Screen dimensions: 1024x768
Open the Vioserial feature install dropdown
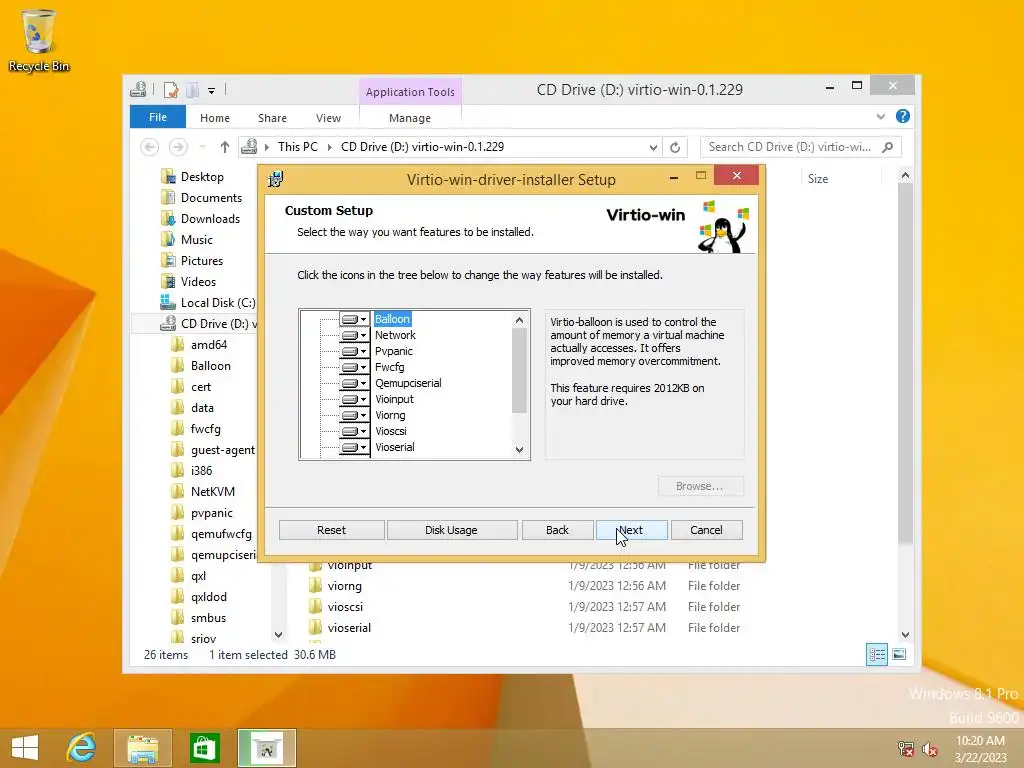point(355,447)
